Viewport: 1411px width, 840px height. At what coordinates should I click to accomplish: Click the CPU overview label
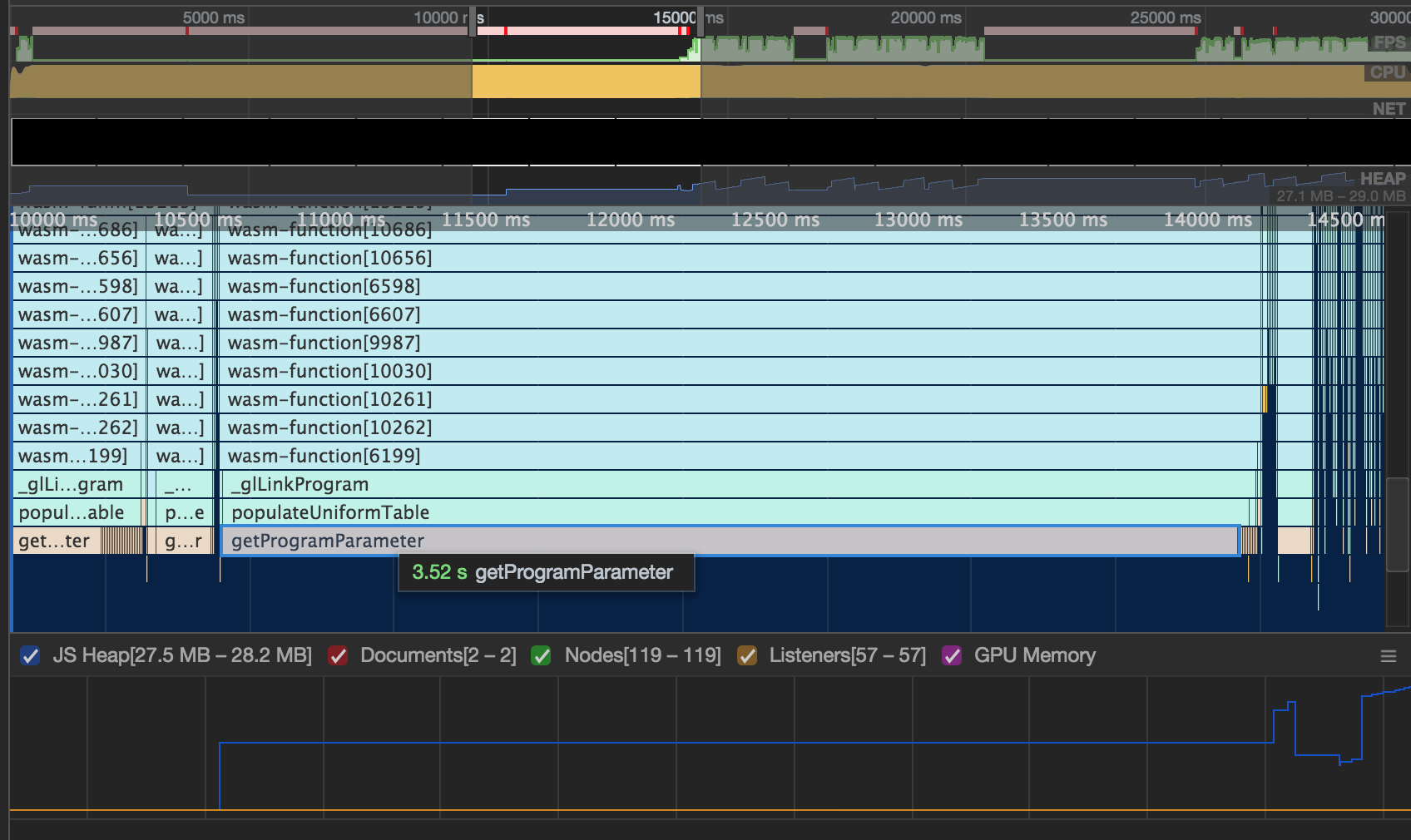click(x=1388, y=72)
